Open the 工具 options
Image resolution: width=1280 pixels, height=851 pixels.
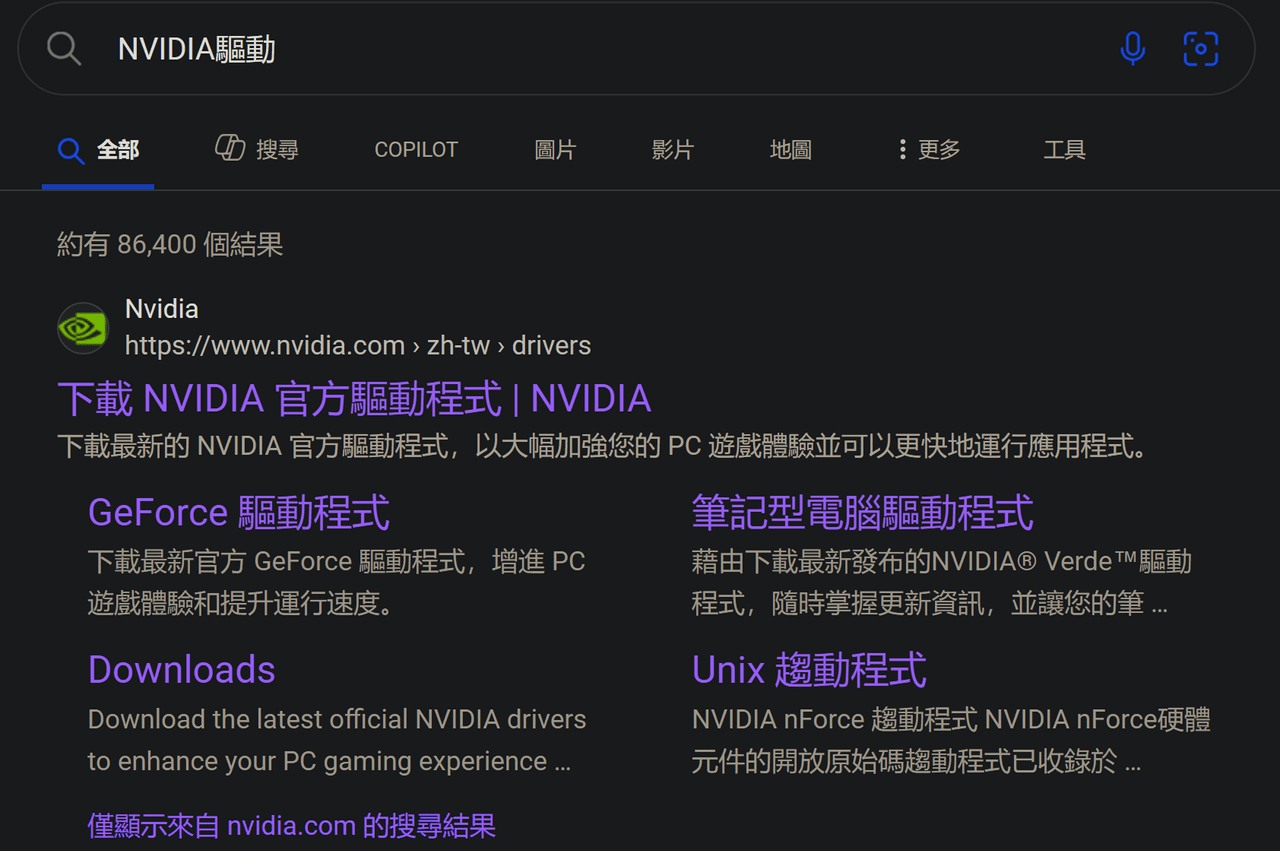pyautogui.click(x=1064, y=150)
